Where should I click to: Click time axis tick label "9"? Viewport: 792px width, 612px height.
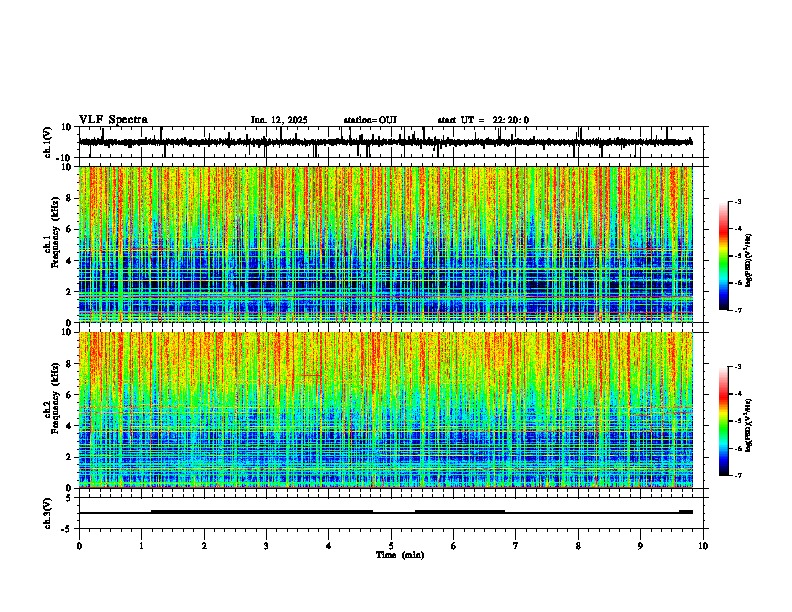[640, 546]
